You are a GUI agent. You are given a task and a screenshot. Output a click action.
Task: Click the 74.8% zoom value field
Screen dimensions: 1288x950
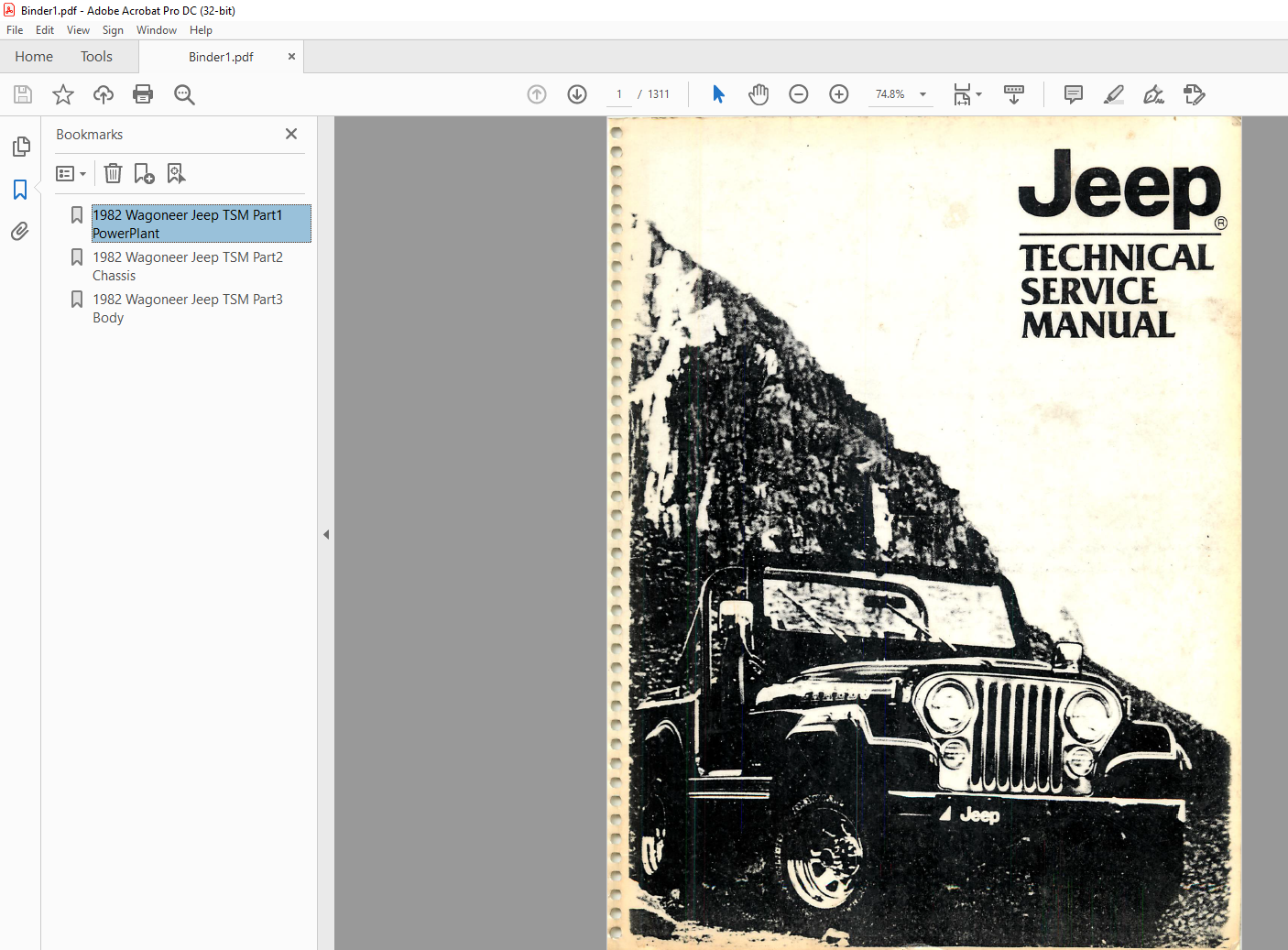click(890, 94)
